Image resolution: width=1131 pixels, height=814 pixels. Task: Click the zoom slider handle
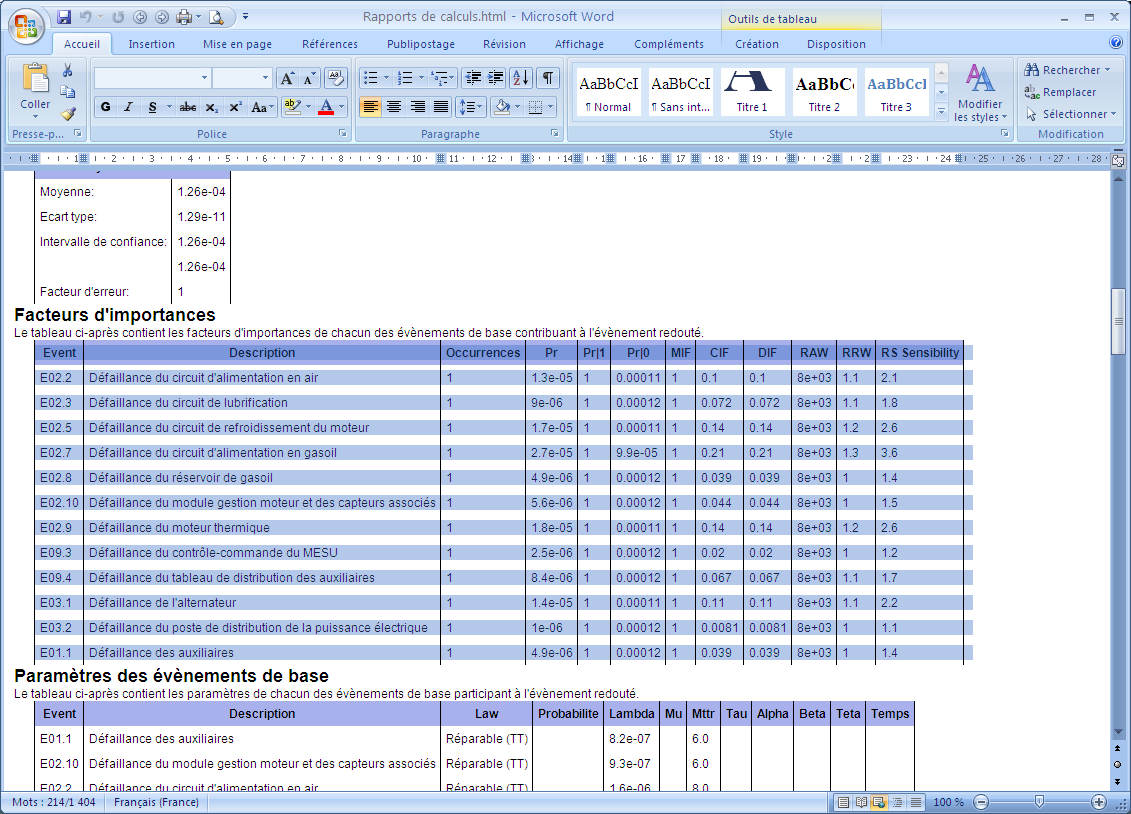tap(1039, 802)
